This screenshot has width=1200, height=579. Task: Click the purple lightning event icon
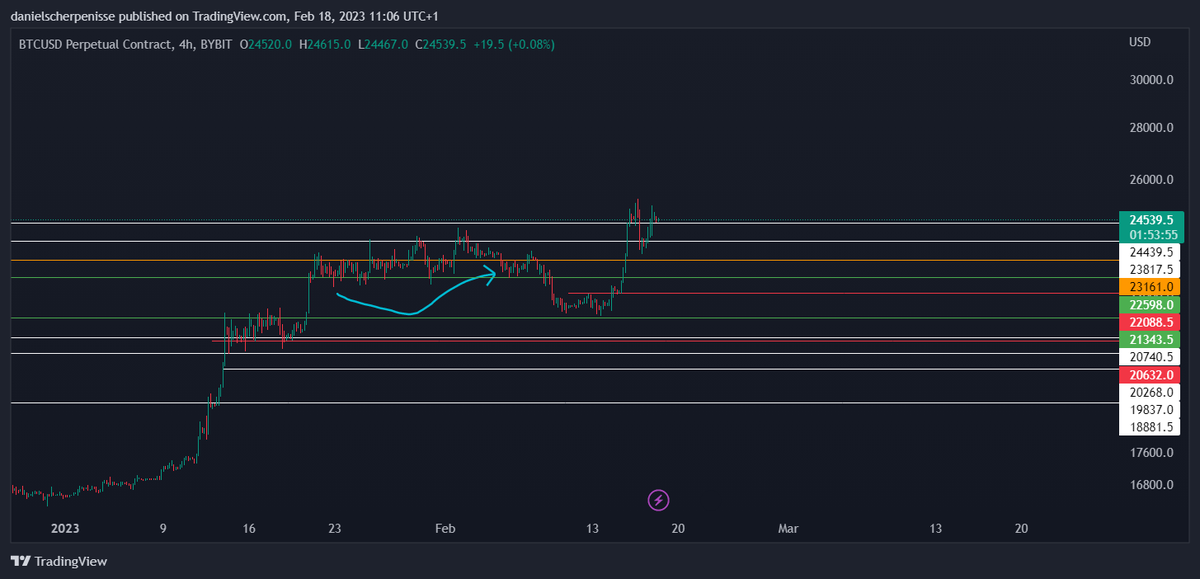(x=658, y=498)
